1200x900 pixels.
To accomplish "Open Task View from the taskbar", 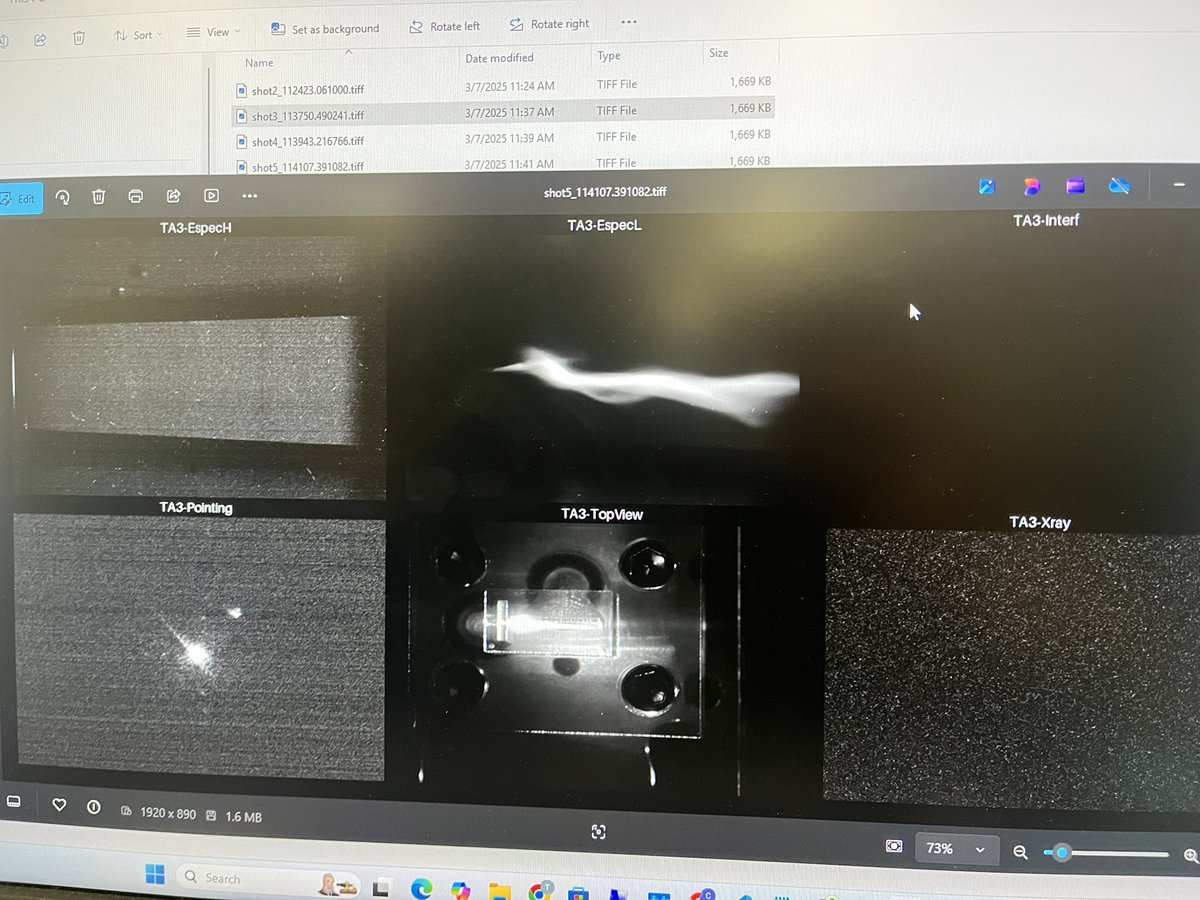I will click(x=381, y=888).
